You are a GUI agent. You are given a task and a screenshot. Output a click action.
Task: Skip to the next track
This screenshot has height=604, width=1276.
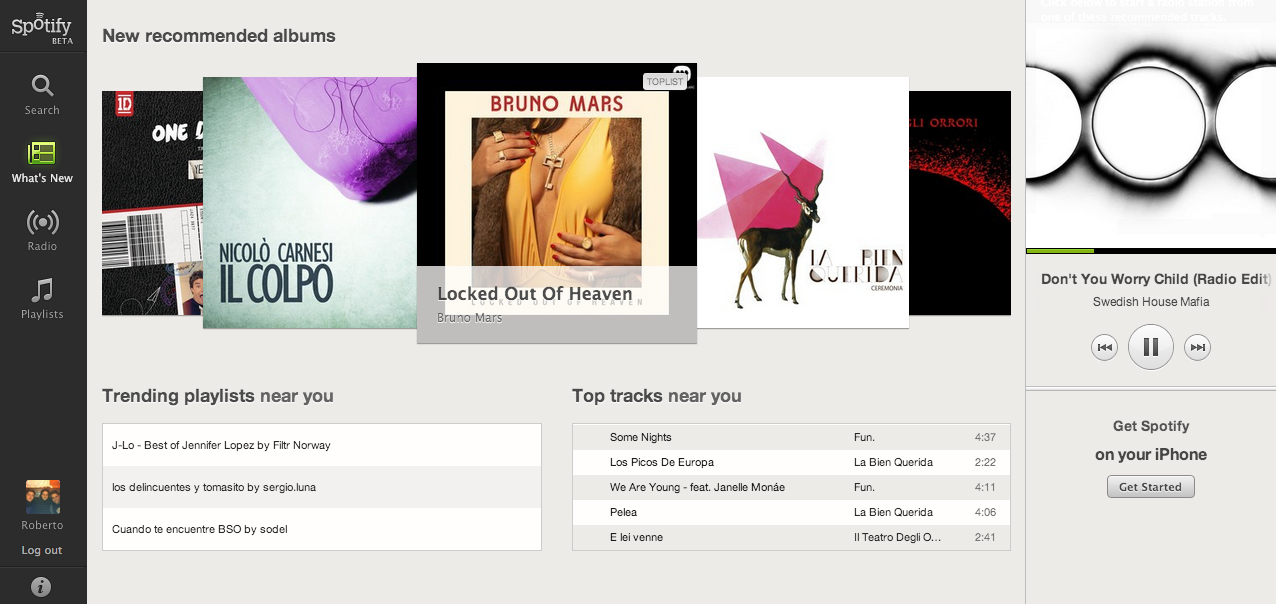(x=1197, y=347)
